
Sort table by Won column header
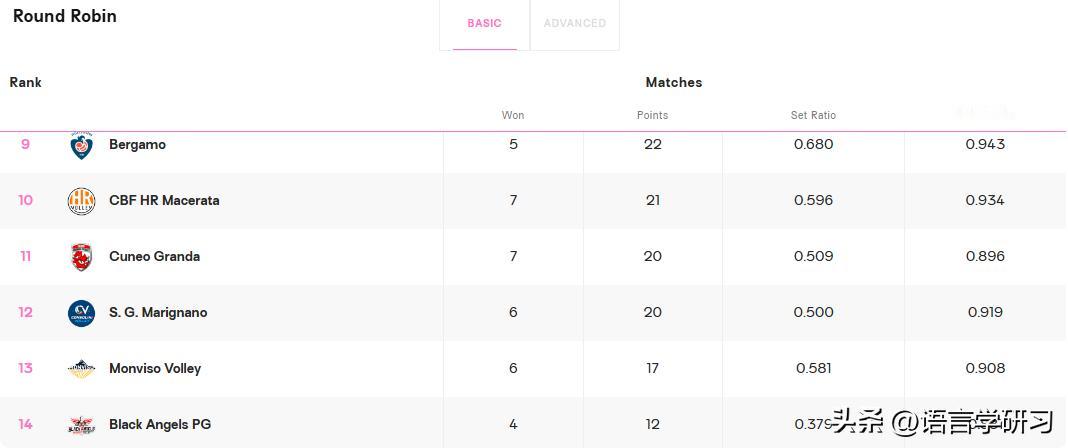513,116
